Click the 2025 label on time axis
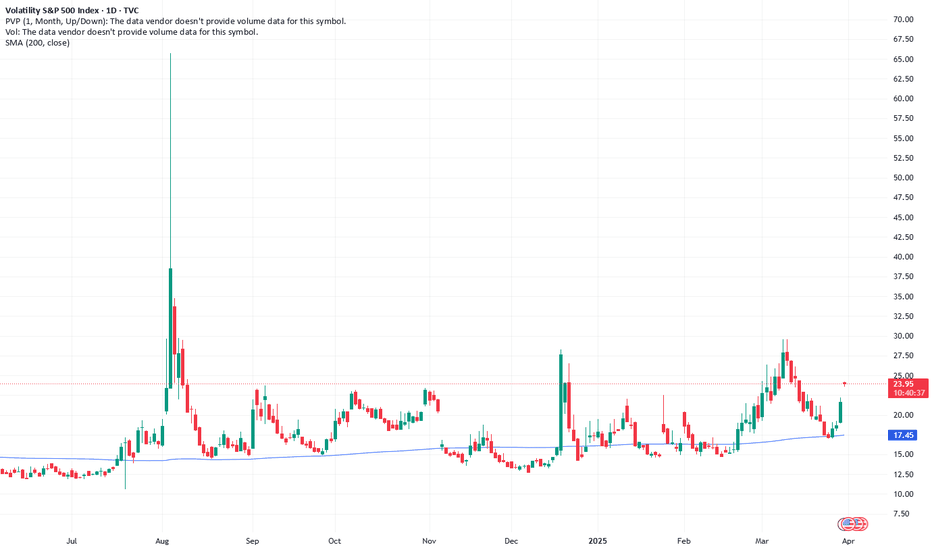Screen dimensions: 932x550 (x=597, y=541)
